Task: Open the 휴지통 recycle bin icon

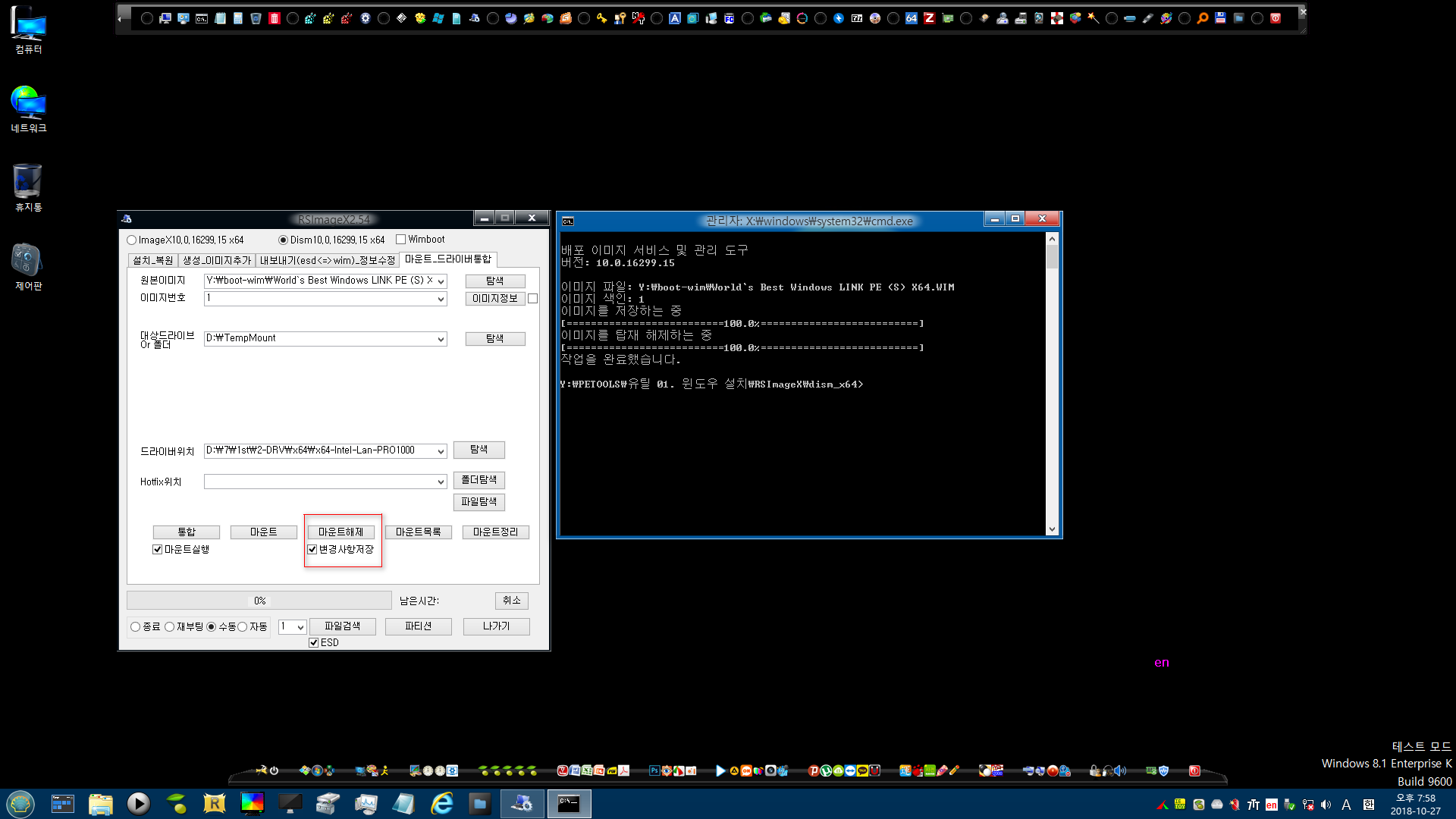Action: [28, 188]
